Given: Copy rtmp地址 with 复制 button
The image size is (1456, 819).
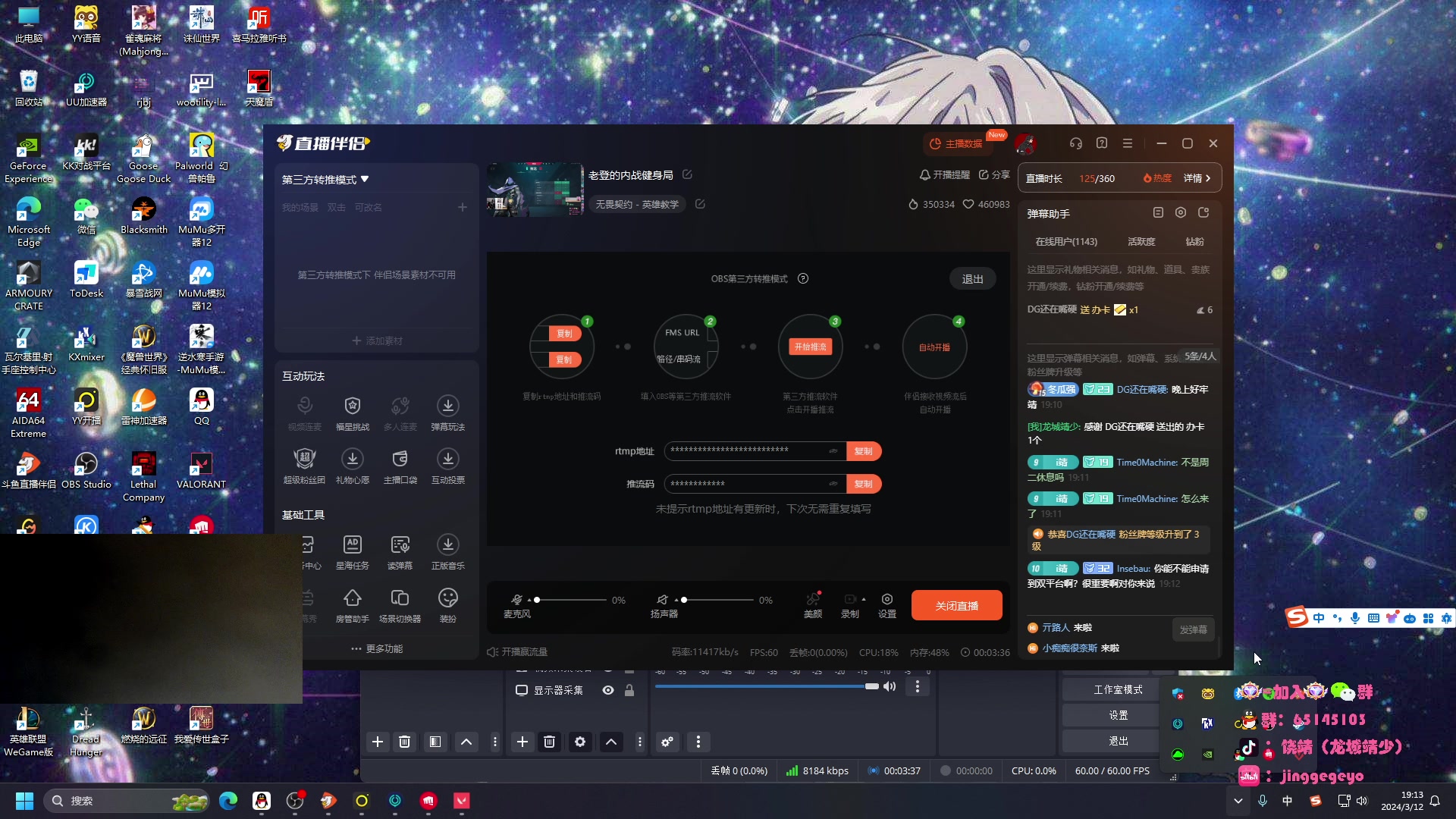Looking at the screenshot, I should [864, 451].
